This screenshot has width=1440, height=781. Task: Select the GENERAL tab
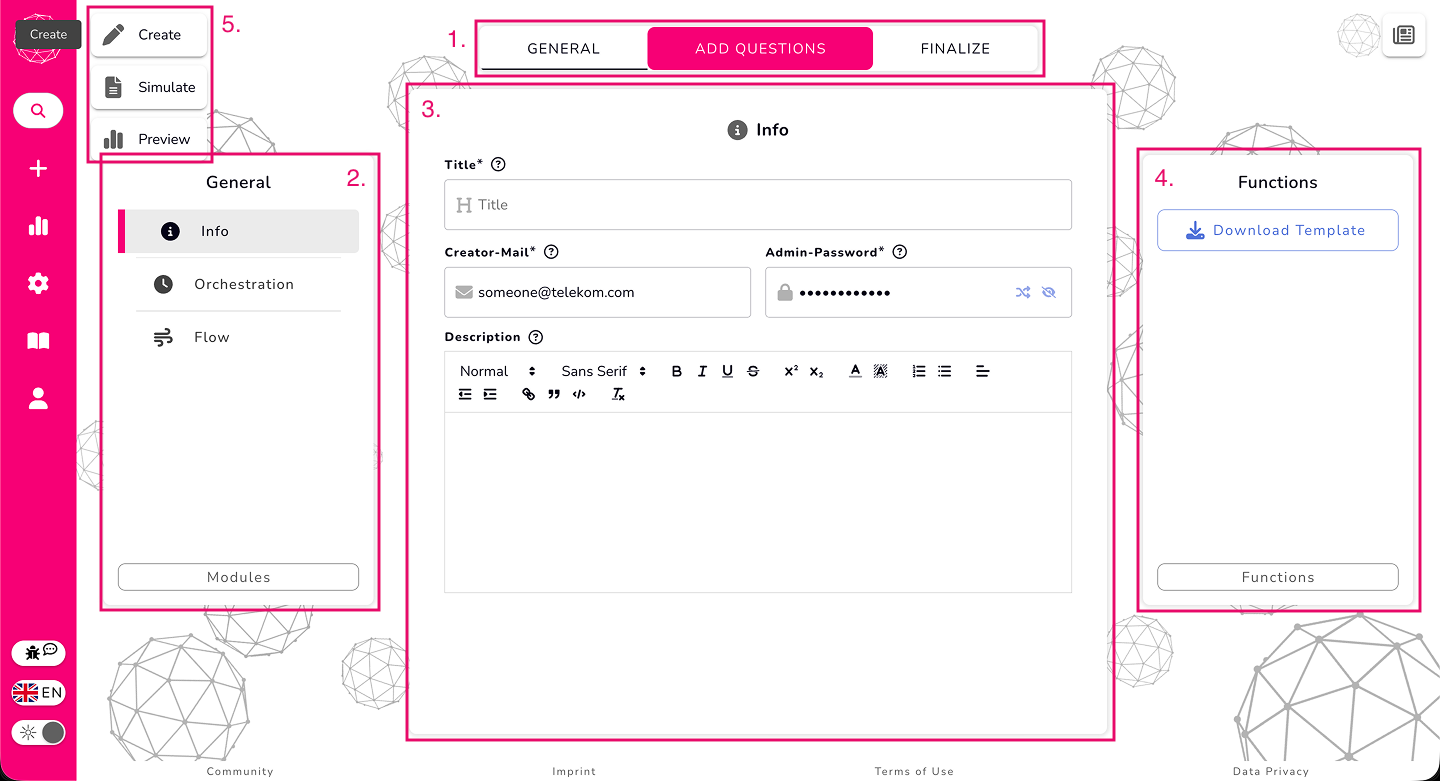pyautogui.click(x=563, y=47)
